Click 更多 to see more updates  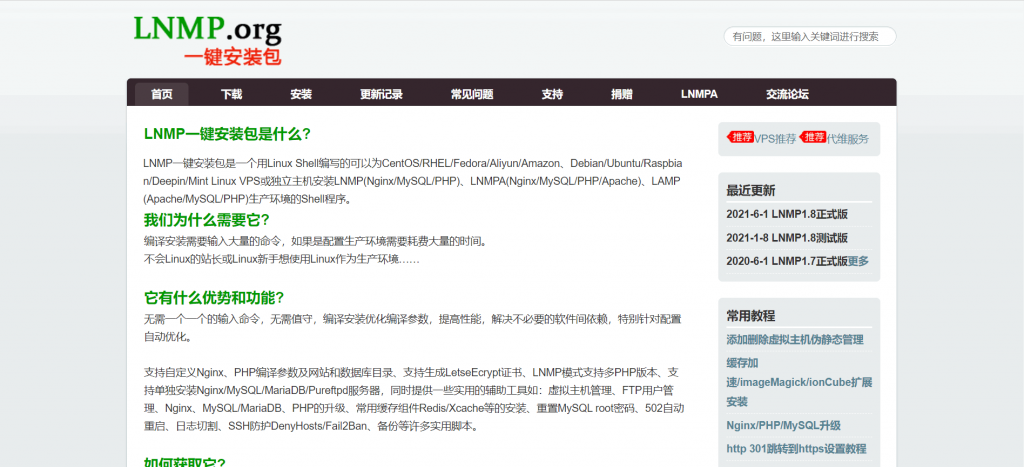858,261
